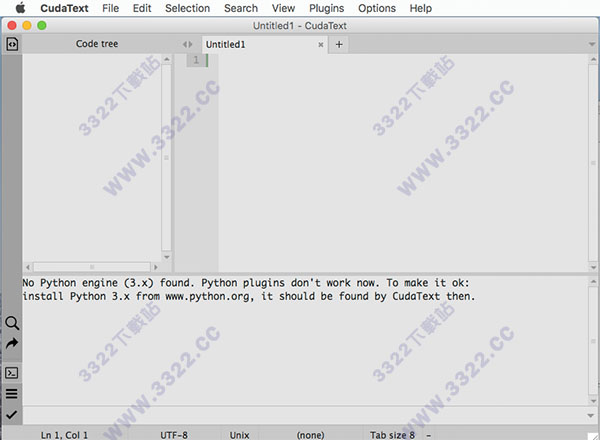600x440 pixels.
Task: Click the green zoom window button
Action: coord(42,26)
